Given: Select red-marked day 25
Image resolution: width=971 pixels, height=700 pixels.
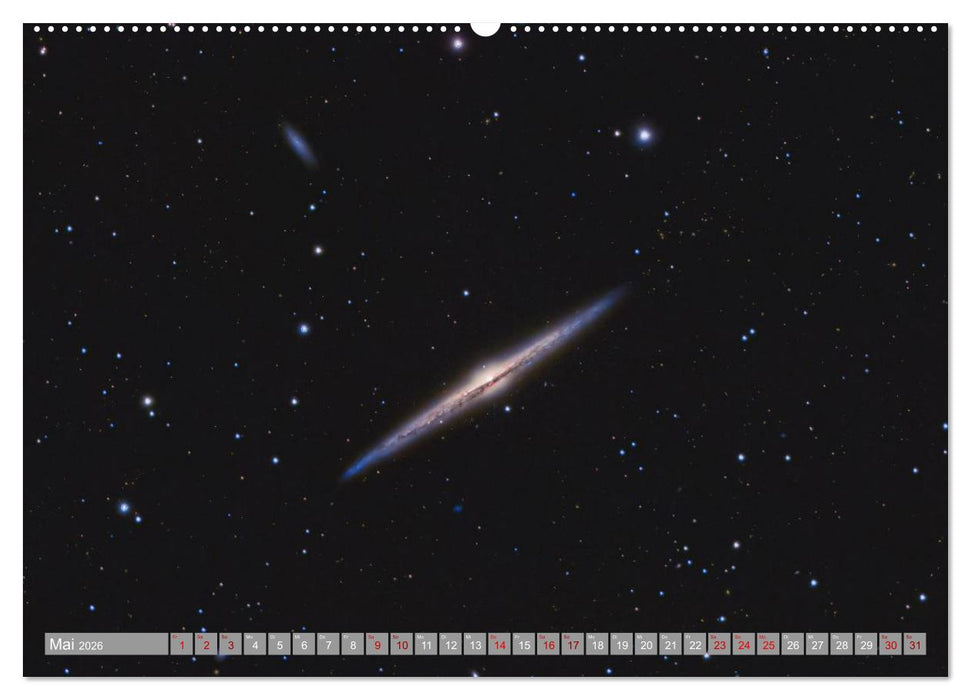Looking at the screenshot, I should click(x=768, y=645).
